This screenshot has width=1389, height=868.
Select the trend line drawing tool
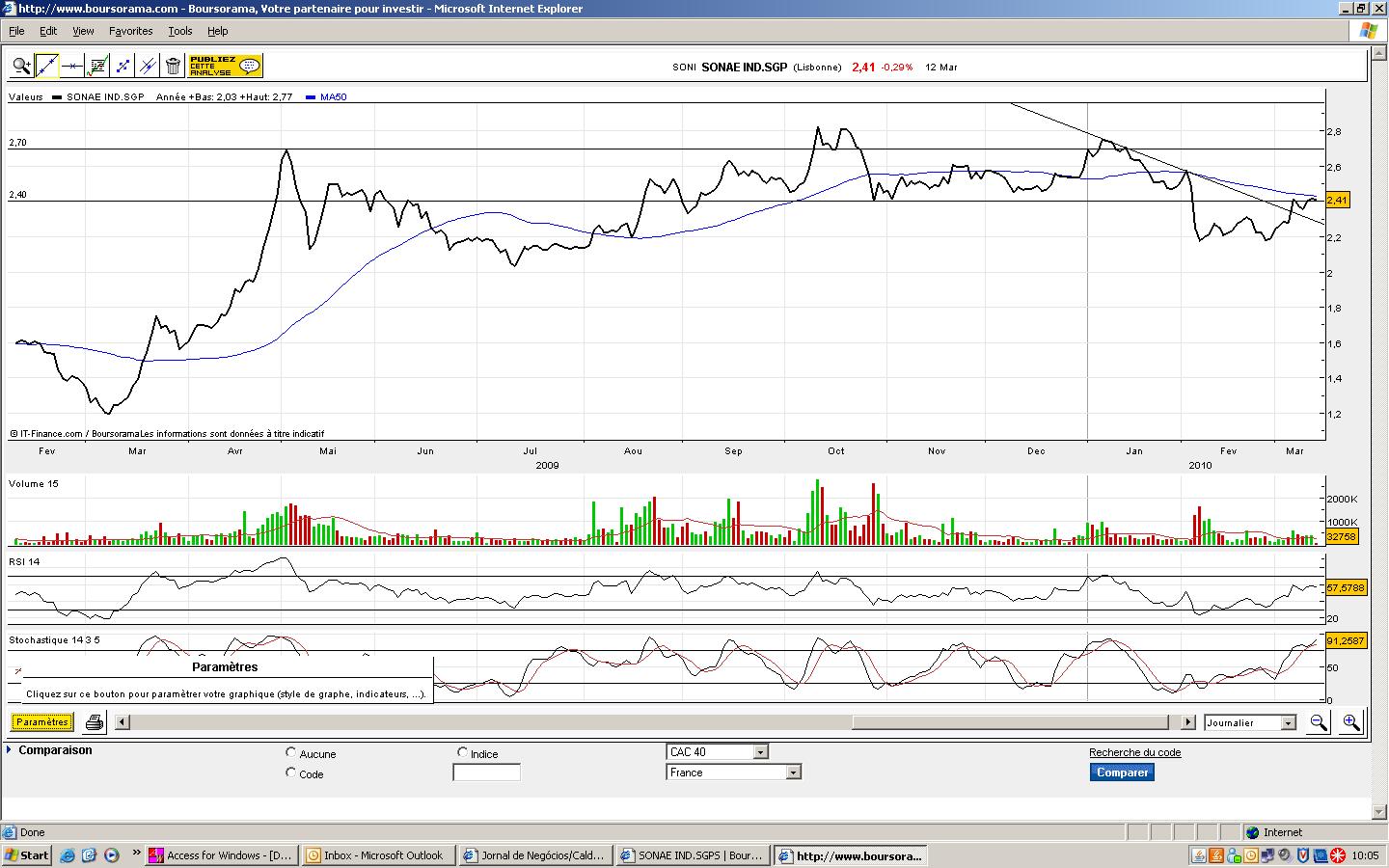point(46,67)
